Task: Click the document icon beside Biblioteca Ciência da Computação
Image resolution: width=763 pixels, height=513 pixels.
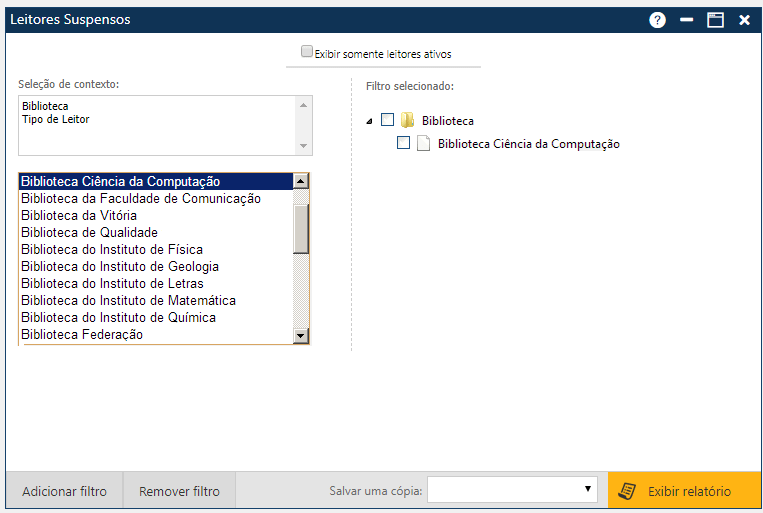Action: (423, 143)
